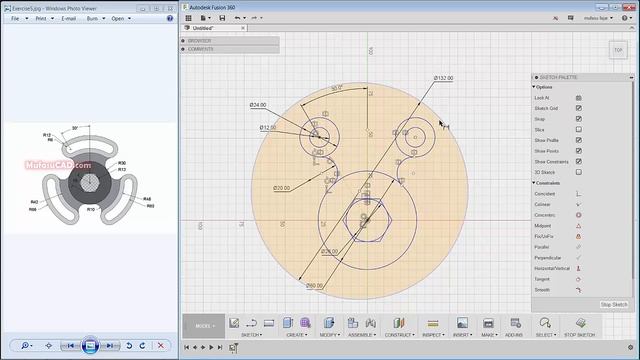Click the Add-Ins scripts icon
Viewport: 640px width, 360px height.
coord(516,323)
